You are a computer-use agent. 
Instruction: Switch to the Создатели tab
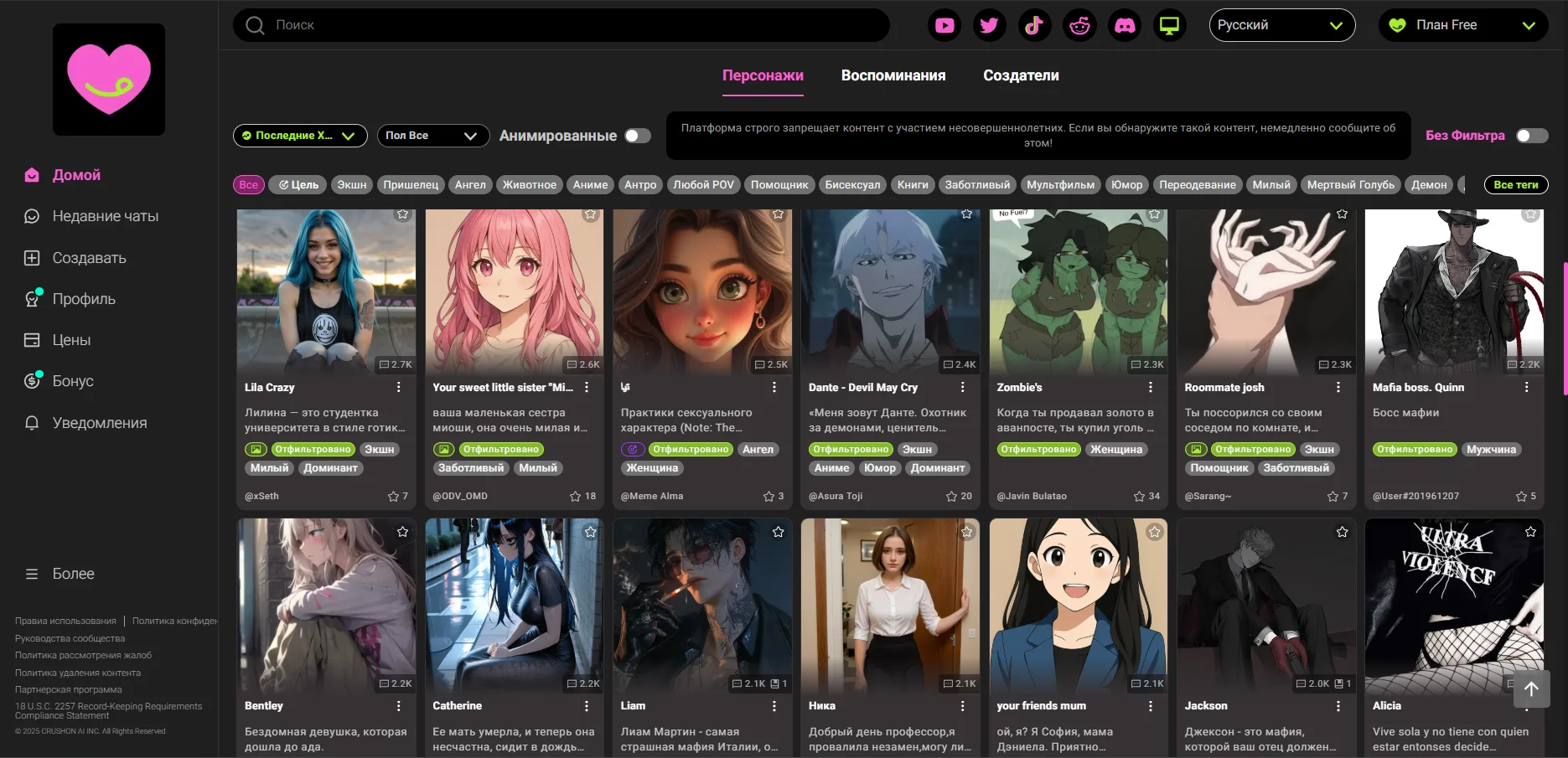tap(1021, 75)
